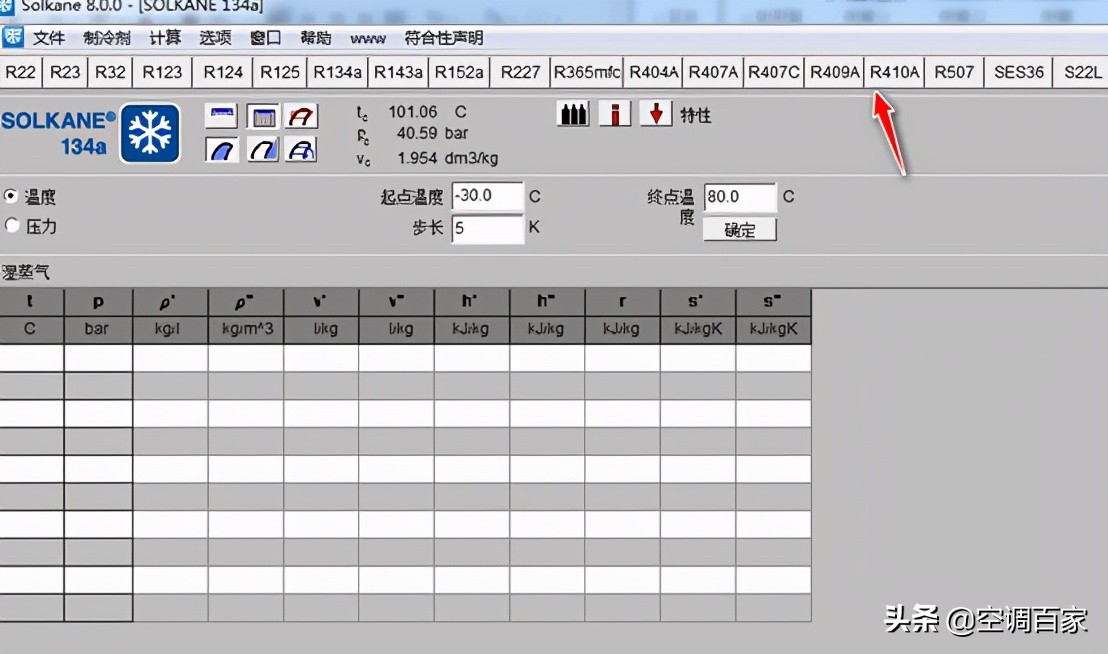Open the flat blue bar toolbar icon
The height and width of the screenshot is (654, 1108).
pos(221,116)
